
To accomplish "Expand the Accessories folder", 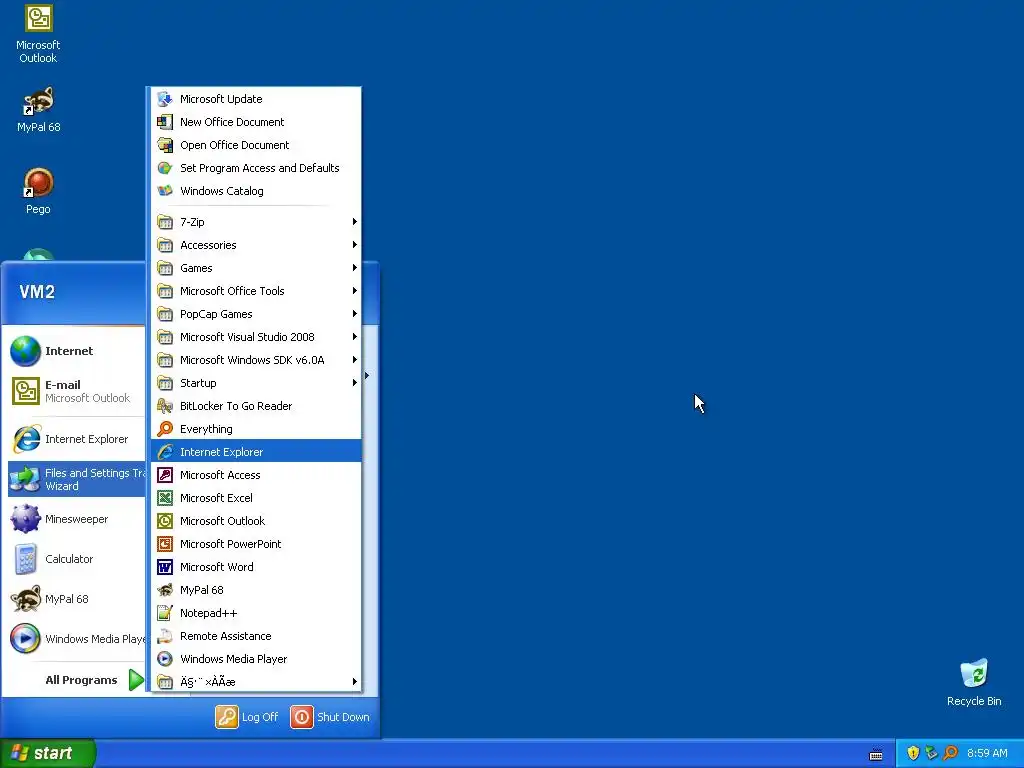I will tap(256, 245).
